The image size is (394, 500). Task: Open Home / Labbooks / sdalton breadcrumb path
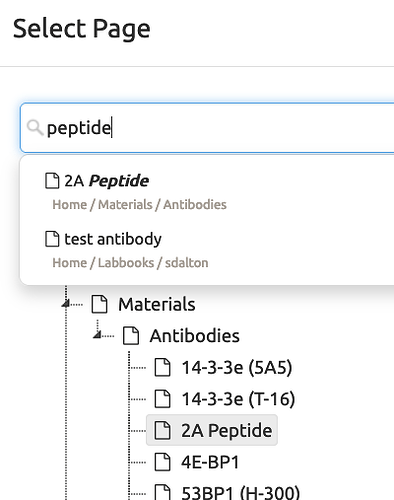click(130, 263)
